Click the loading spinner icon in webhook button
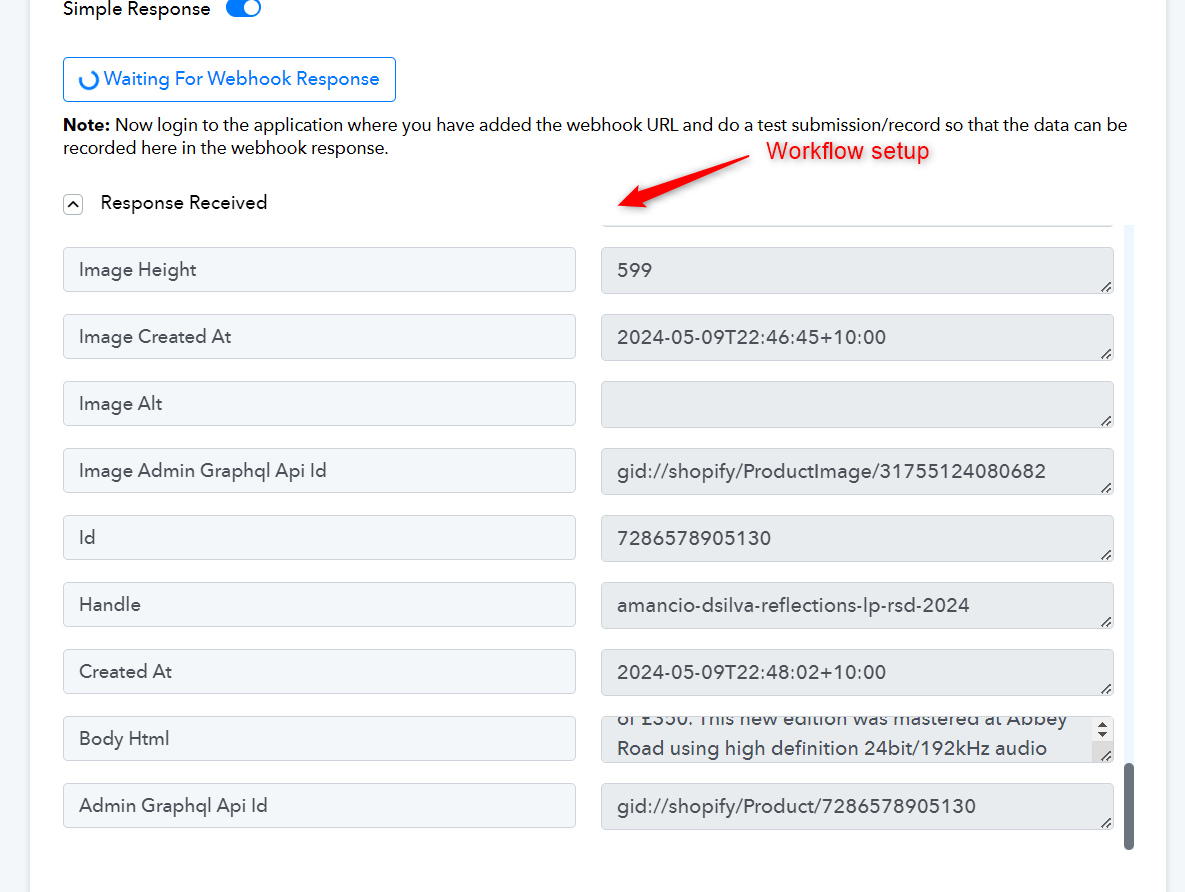The image size is (1185, 892). point(88,80)
